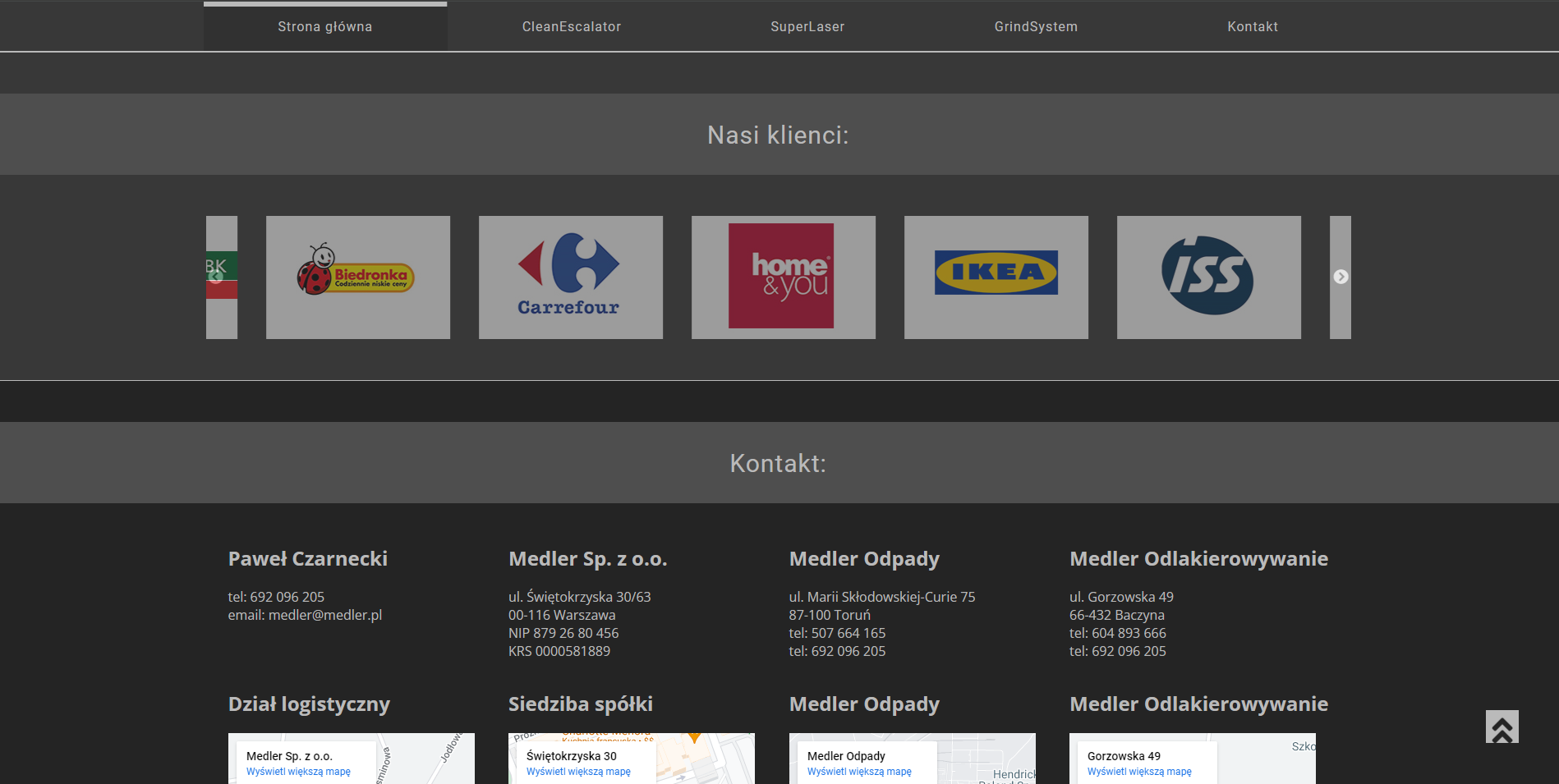Navigate to GrindSystem page

1036,27
